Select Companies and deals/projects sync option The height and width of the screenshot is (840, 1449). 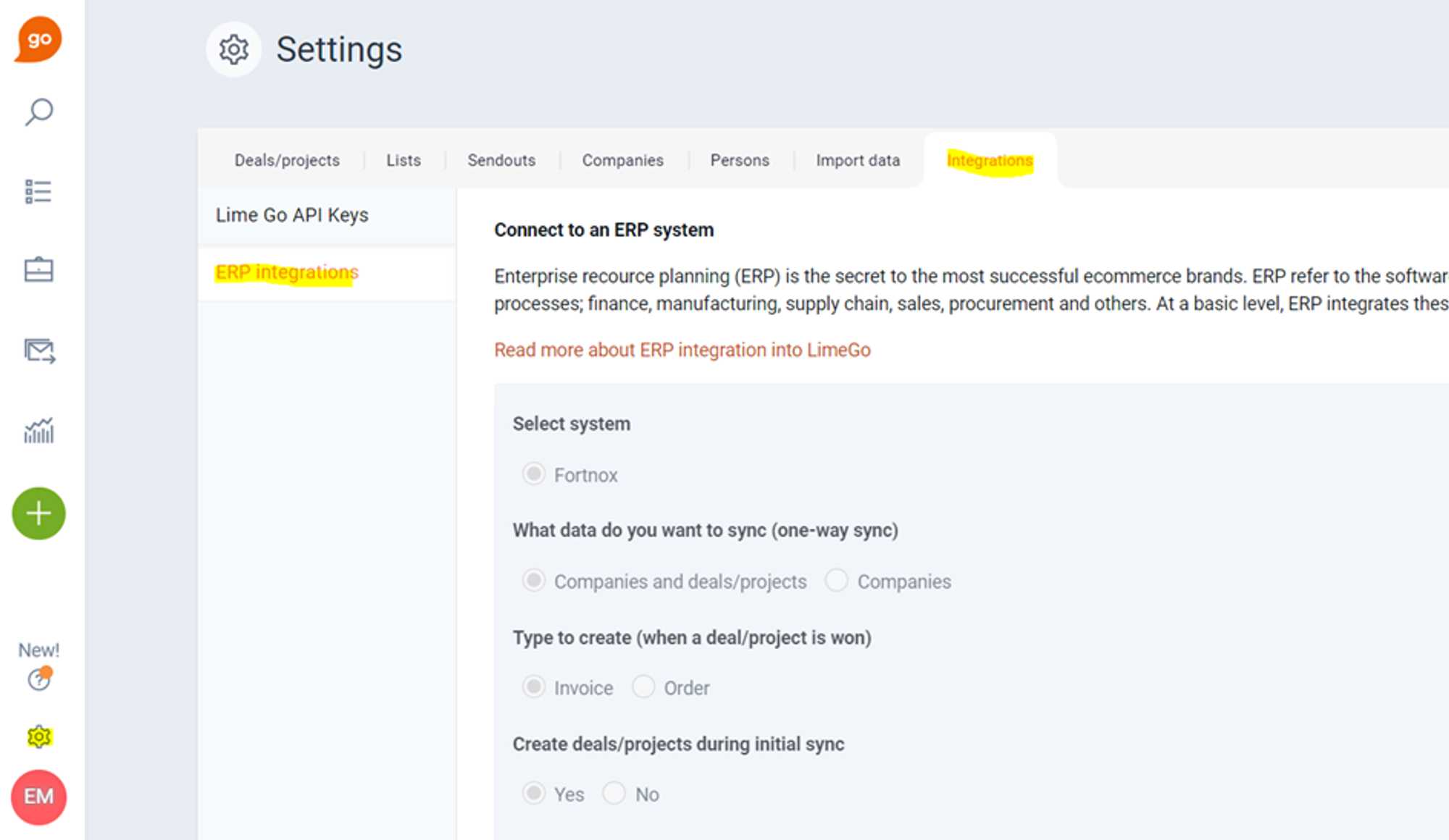pos(534,581)
